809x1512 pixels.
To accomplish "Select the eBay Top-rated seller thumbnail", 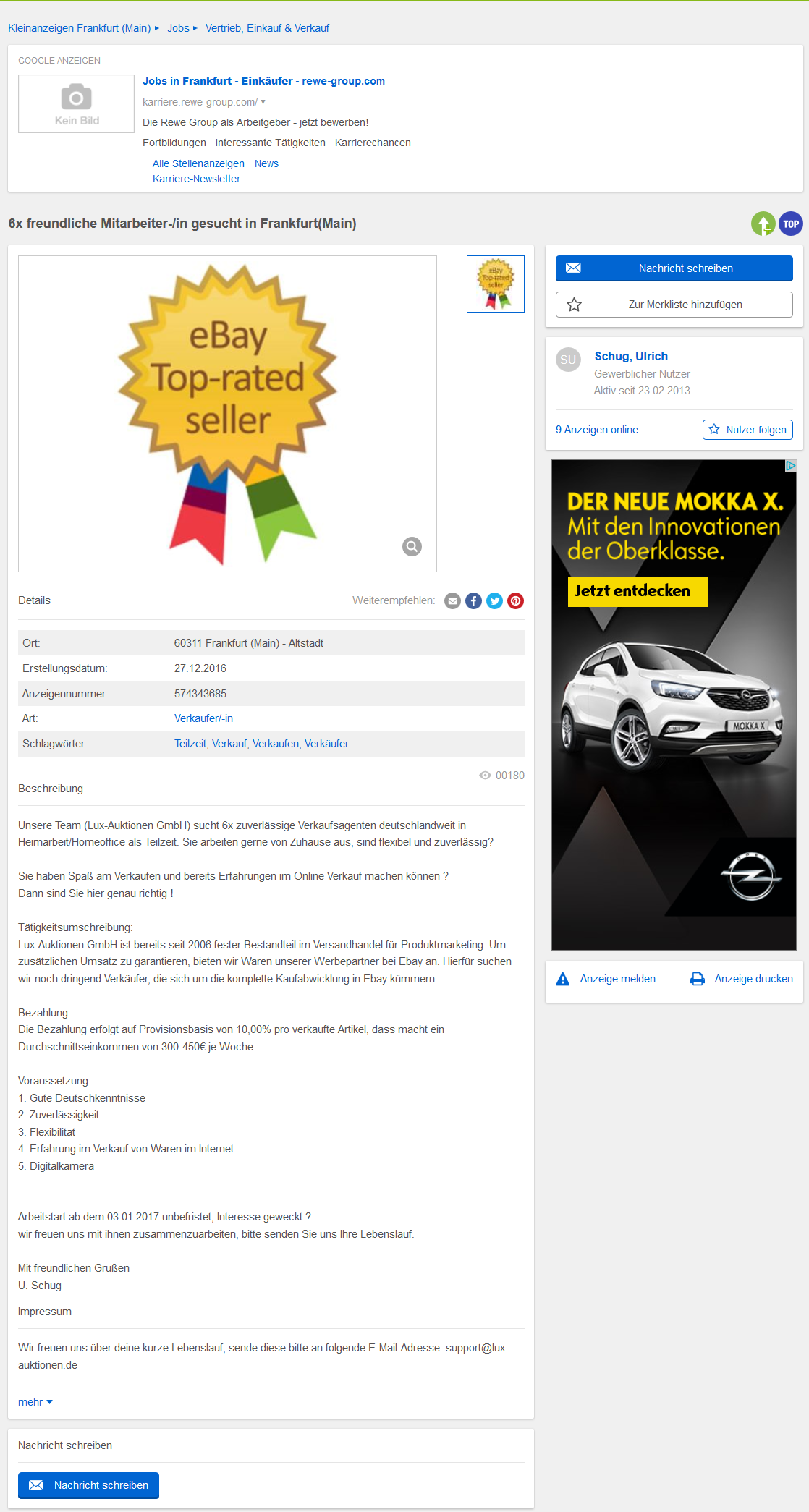I will [x=496, y=284].
